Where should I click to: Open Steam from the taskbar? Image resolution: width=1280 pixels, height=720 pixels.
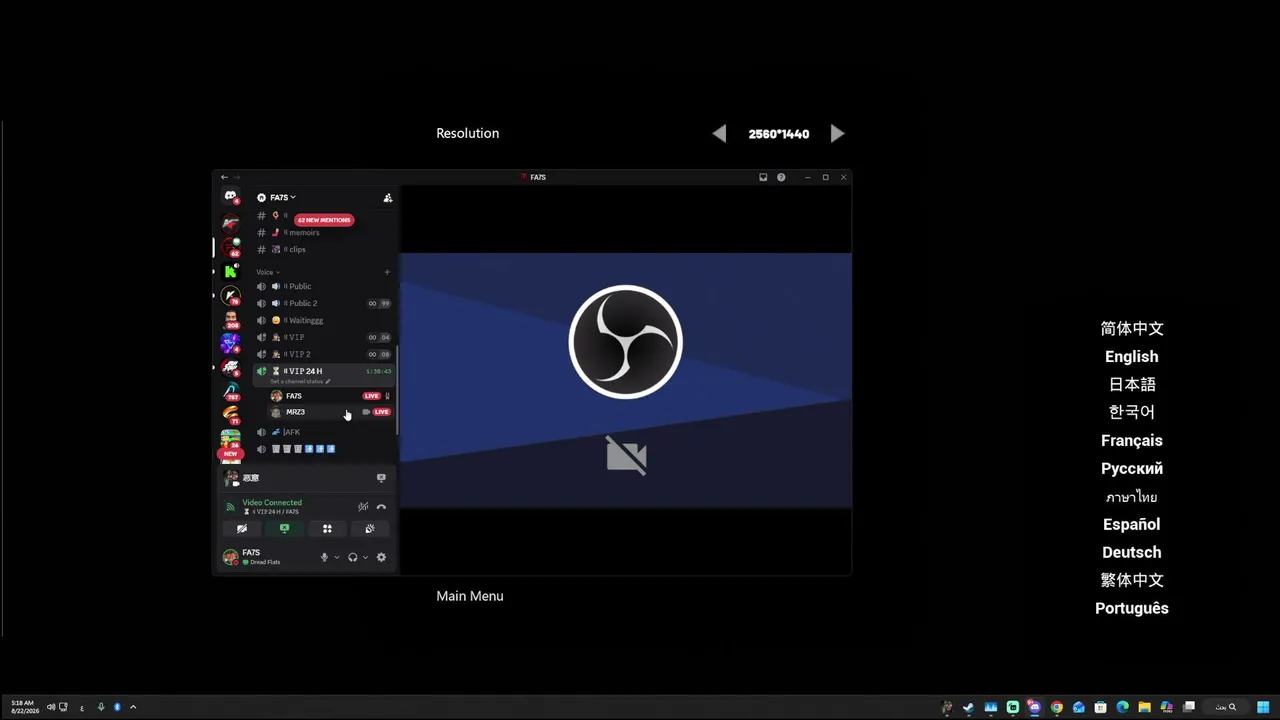click(968, 708)
